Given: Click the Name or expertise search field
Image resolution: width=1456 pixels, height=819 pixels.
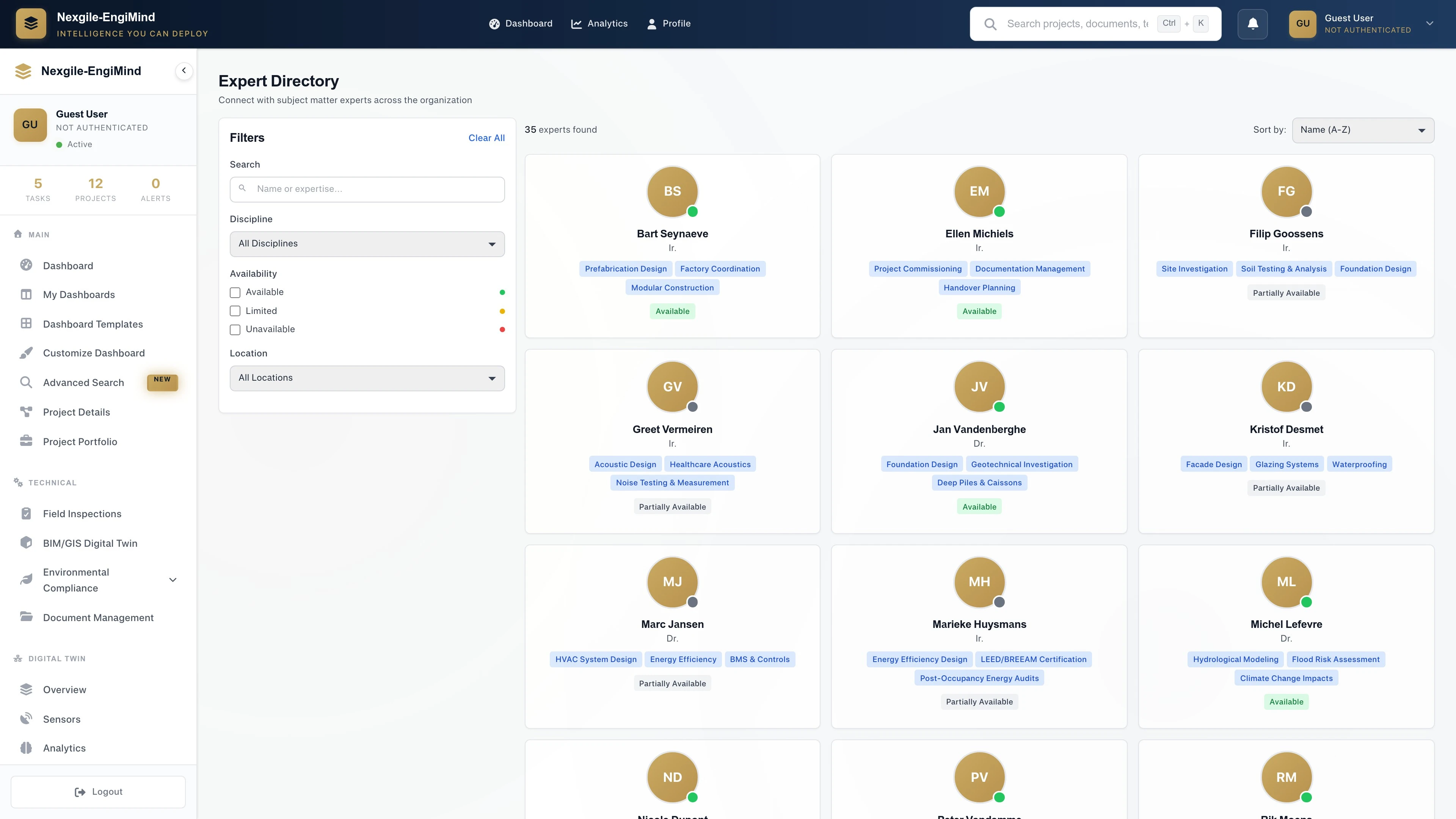Looking at the screenshot, I should 367,189.
